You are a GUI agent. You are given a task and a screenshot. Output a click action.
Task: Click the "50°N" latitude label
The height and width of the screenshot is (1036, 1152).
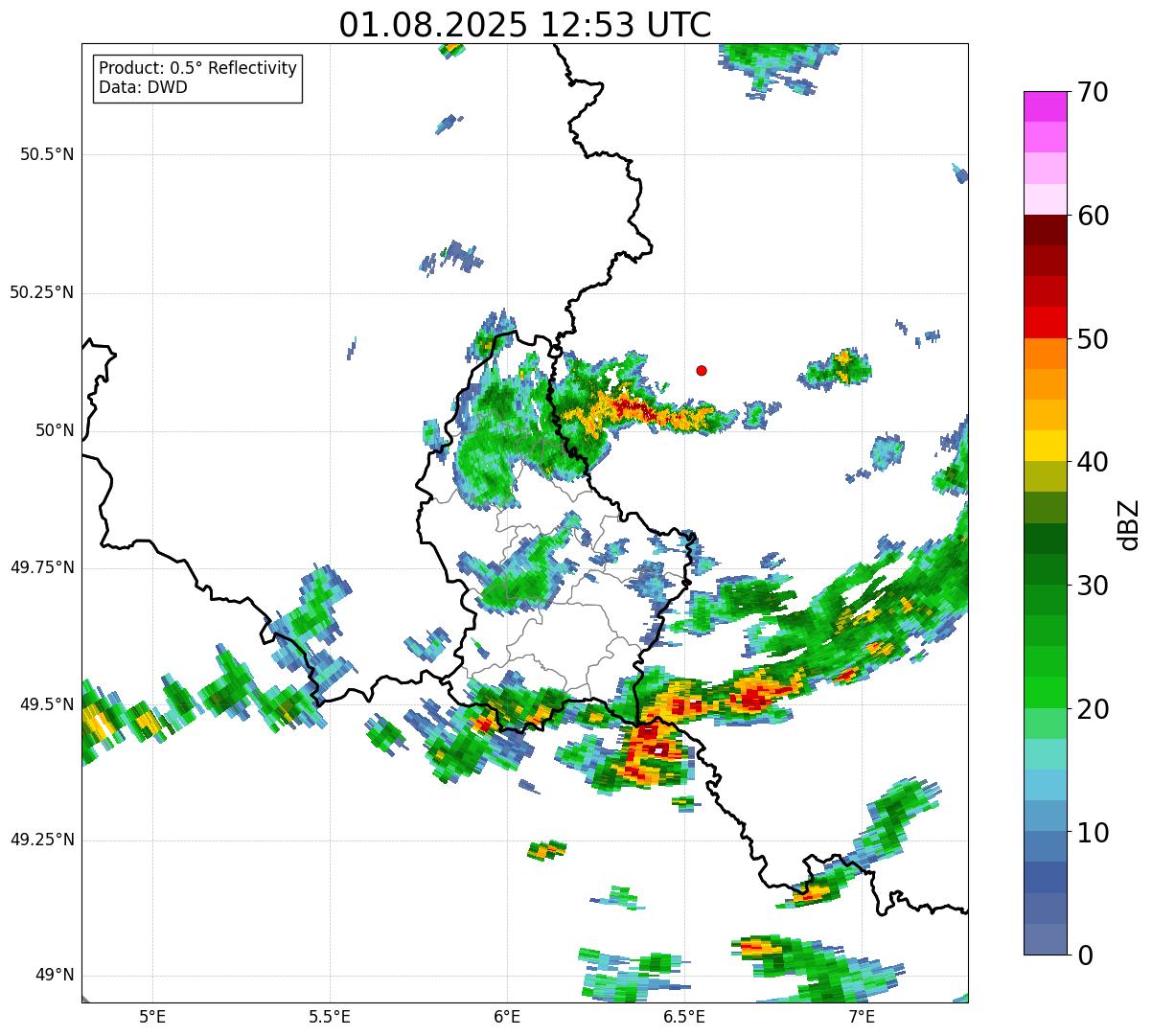coord(55,430)
